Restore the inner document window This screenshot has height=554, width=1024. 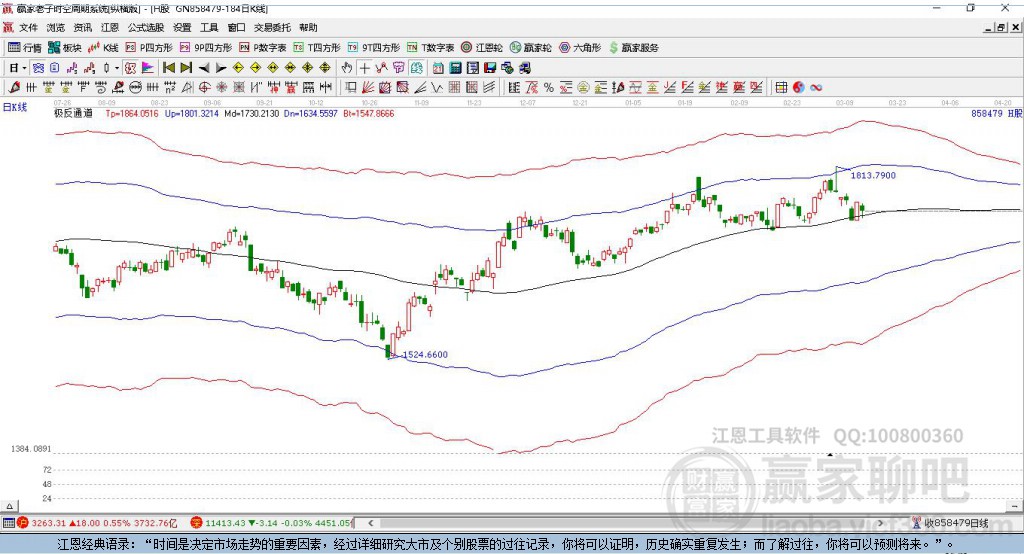(x=1001, y=27)
